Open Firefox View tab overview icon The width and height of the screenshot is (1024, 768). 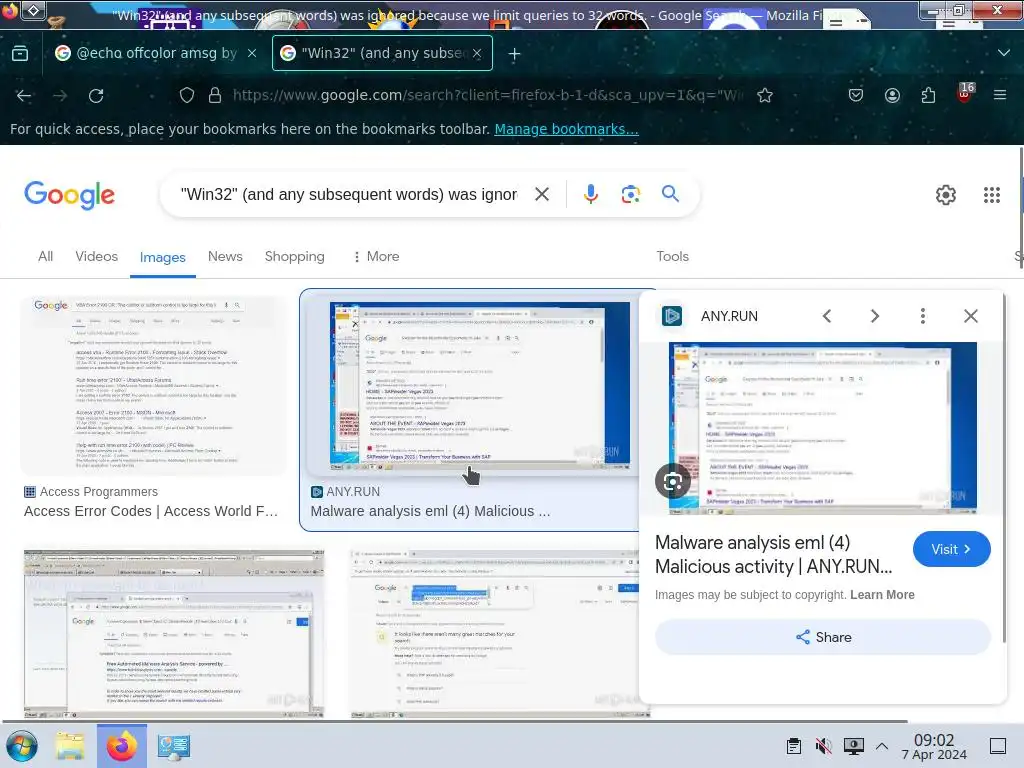pos(20,54)
